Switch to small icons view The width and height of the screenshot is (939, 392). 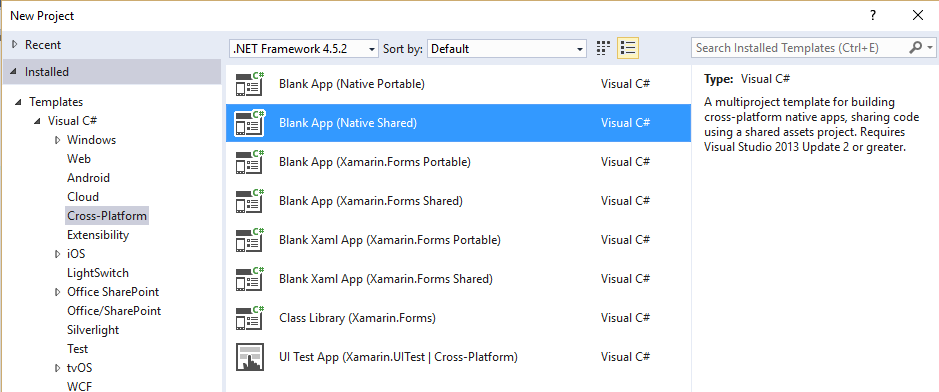tap(604, 48)
